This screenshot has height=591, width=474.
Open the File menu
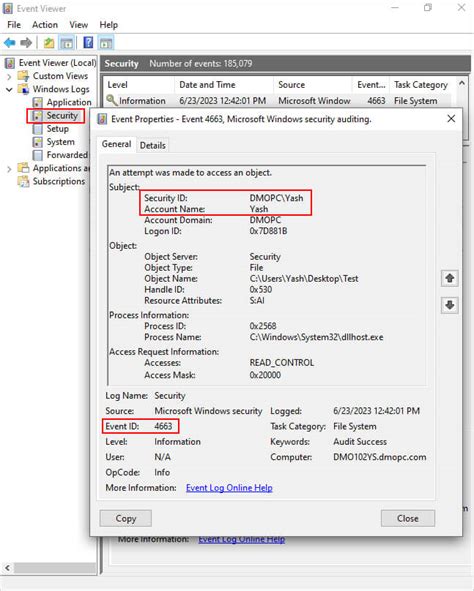[x=14, y=25]
